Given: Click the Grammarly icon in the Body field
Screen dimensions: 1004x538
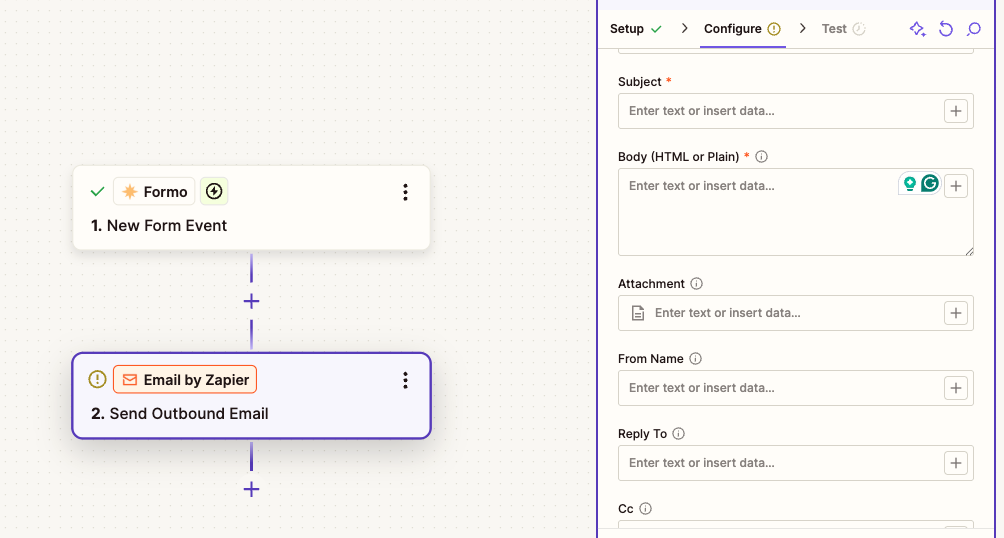Looking at the screenshot, I should point(930,184).
